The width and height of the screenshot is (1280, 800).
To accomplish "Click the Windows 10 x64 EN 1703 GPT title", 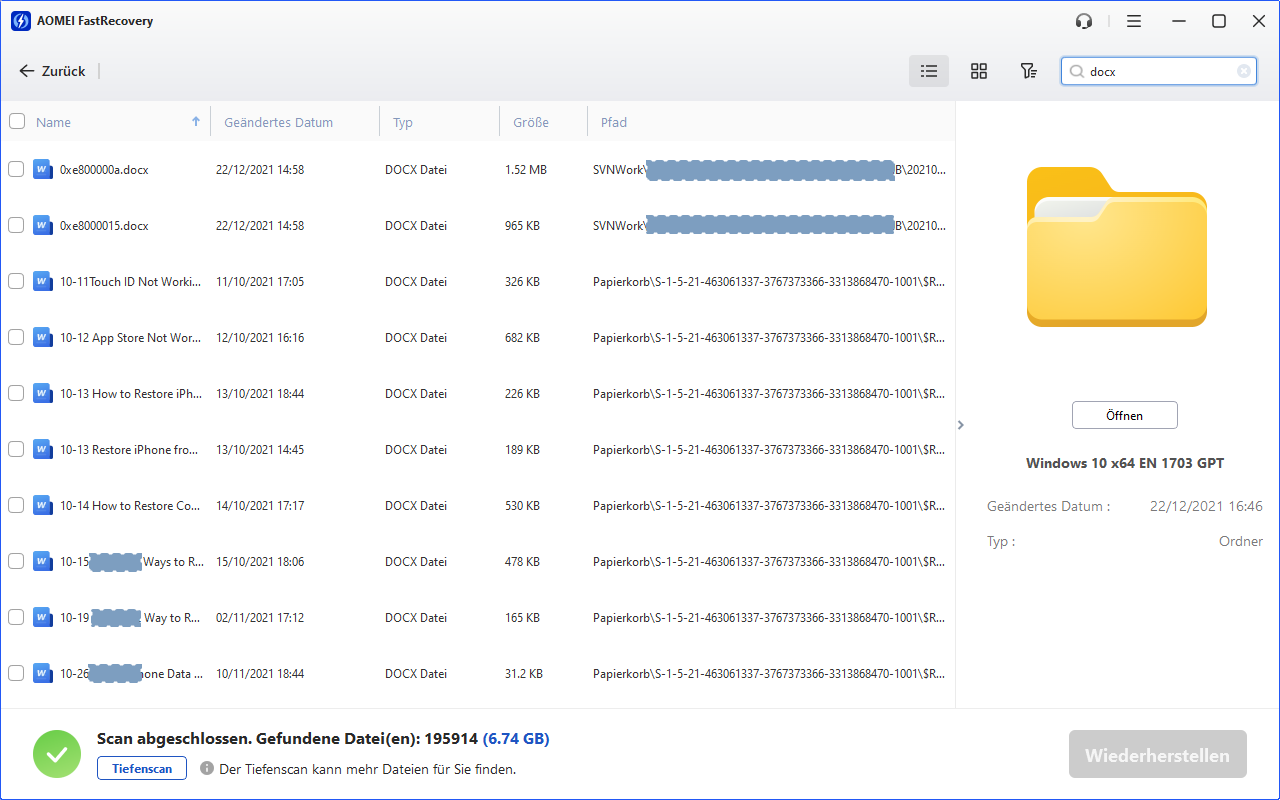I will point(1125,463).
